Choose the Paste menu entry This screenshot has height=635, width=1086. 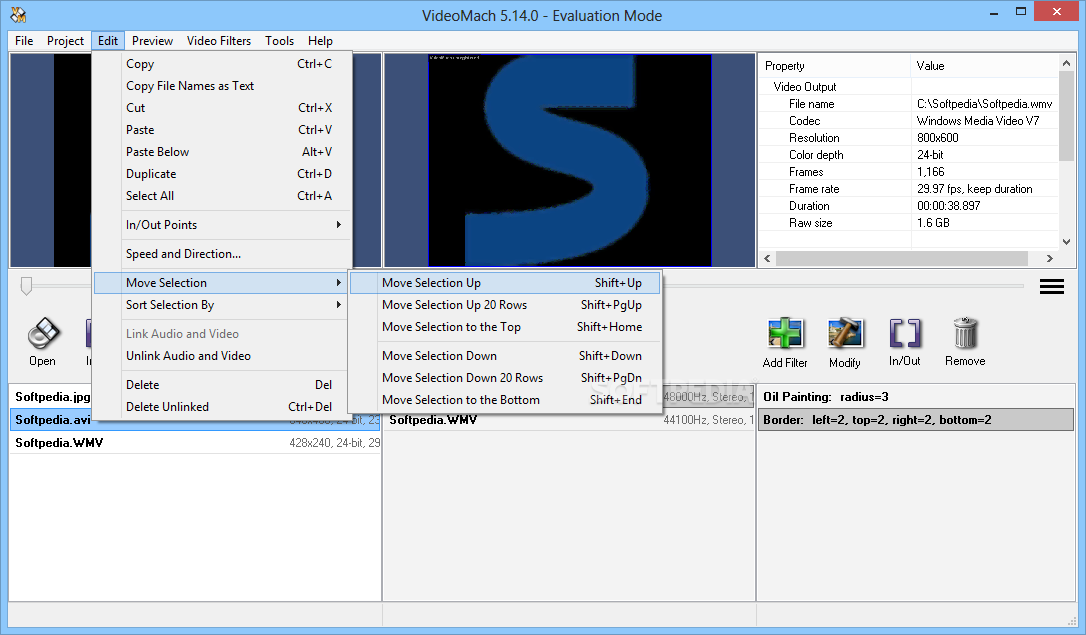pos(222,130)
